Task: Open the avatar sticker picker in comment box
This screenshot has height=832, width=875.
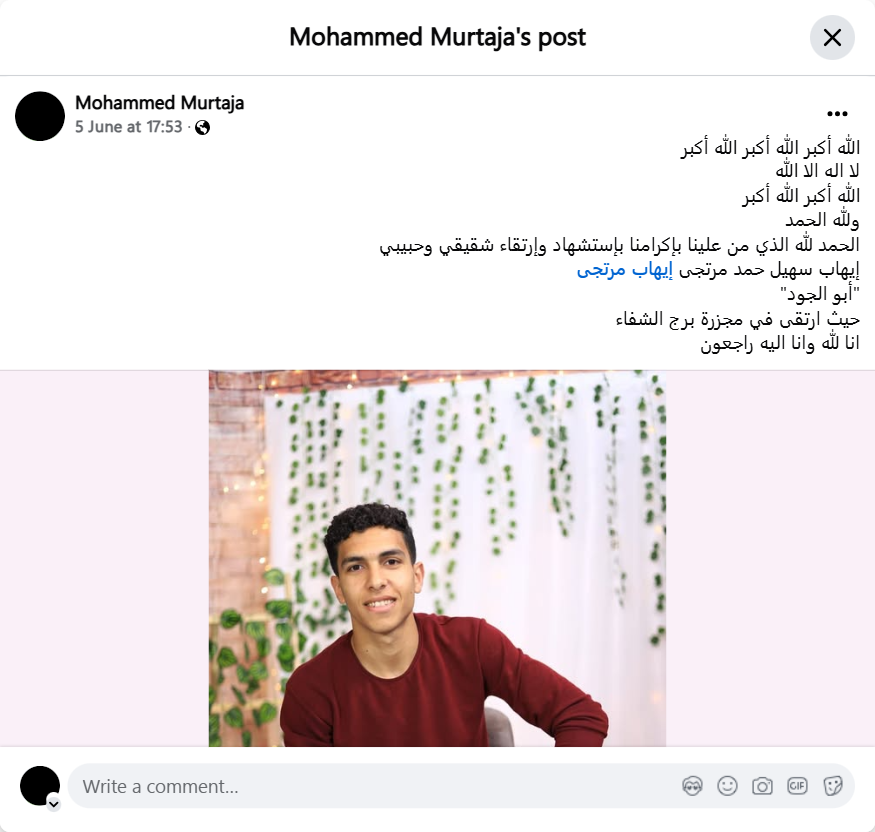Action: pos(692,786)
